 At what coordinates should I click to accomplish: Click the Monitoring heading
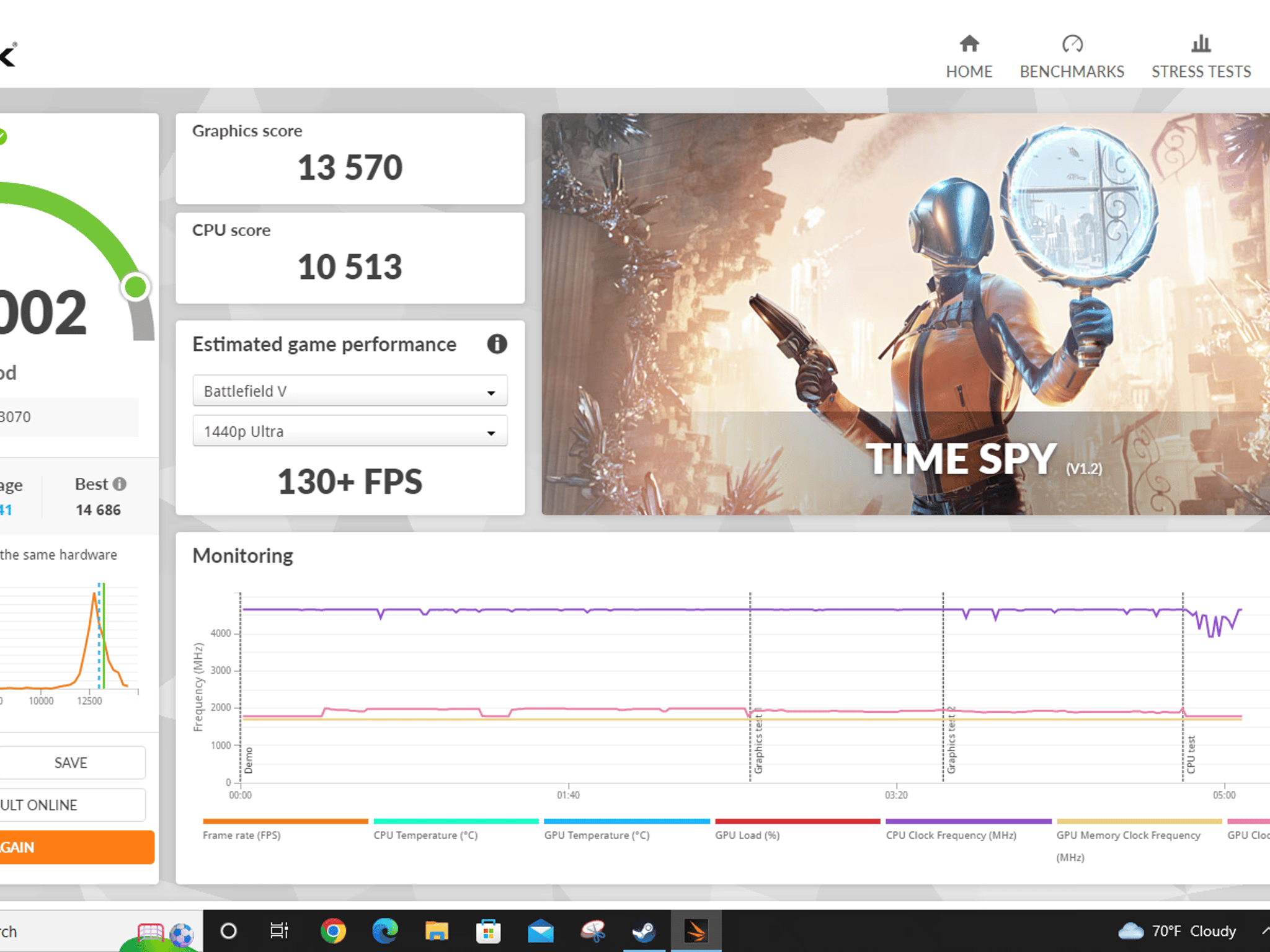pos(243,555)
